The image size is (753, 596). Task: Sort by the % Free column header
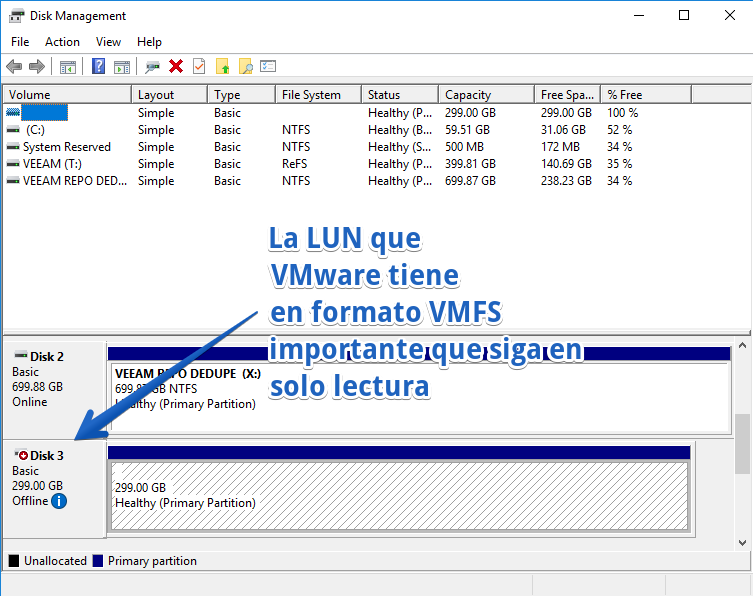pos(646,95)
